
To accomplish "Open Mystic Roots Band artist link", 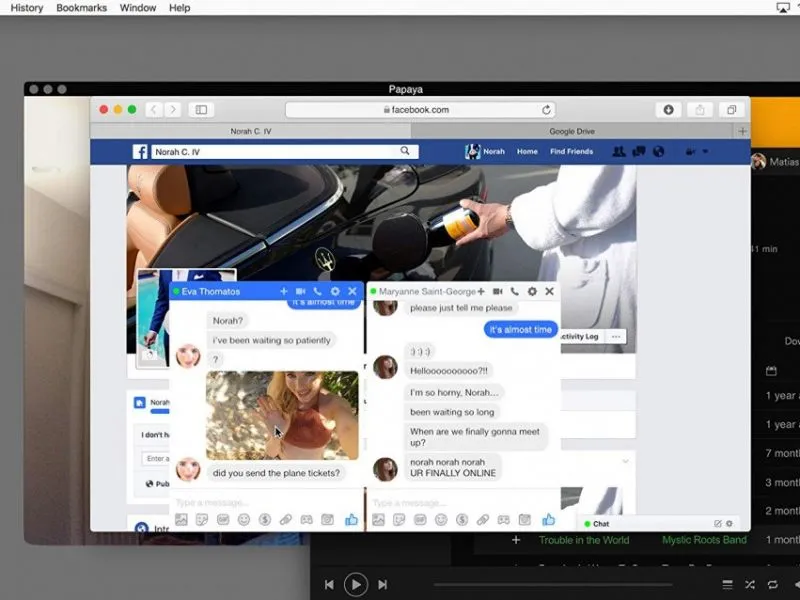I will 704,540.
